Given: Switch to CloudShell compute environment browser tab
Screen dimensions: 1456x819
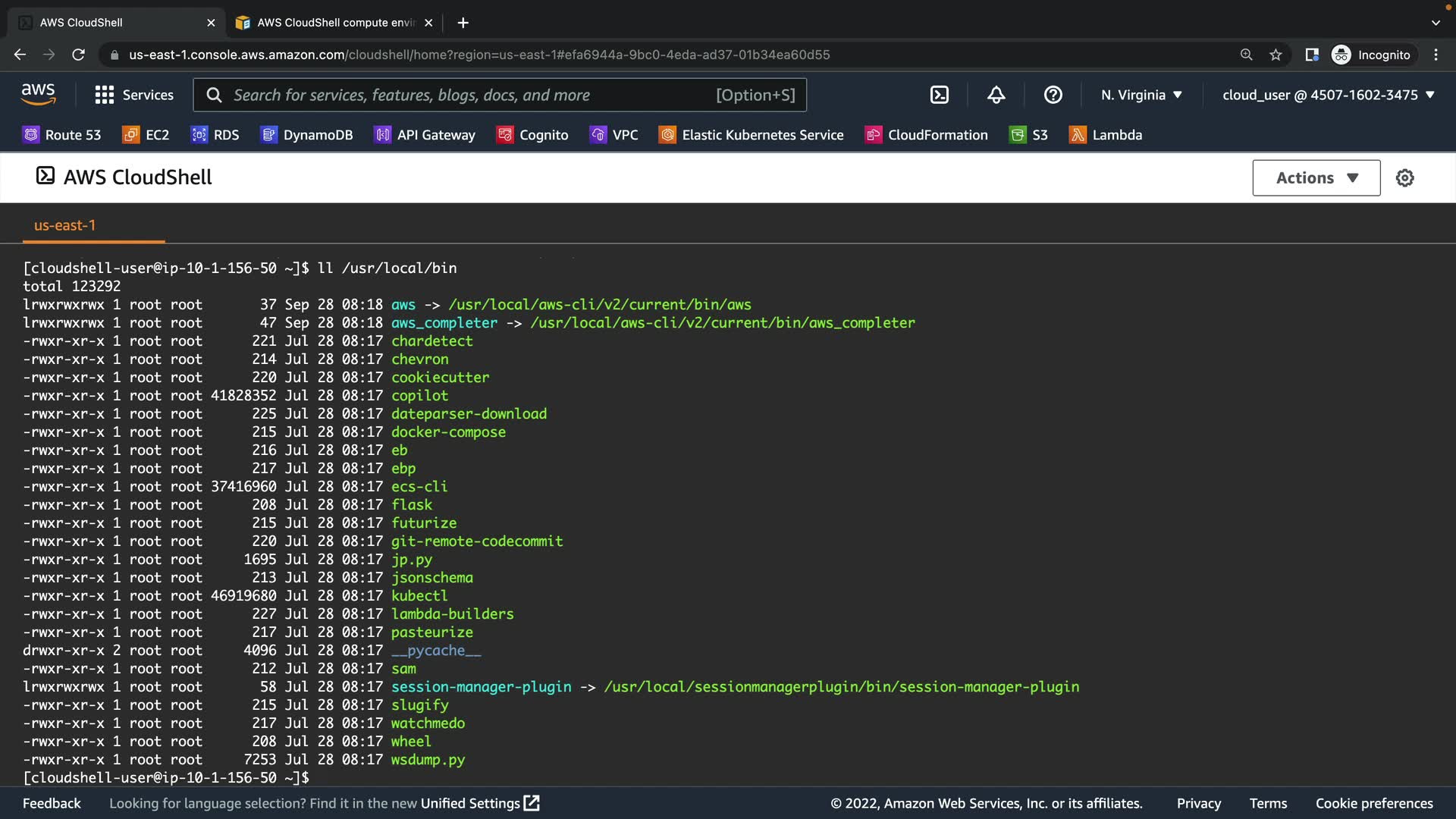Looking at the screenshot, I should pyautogui.click(x=334, y=23).
